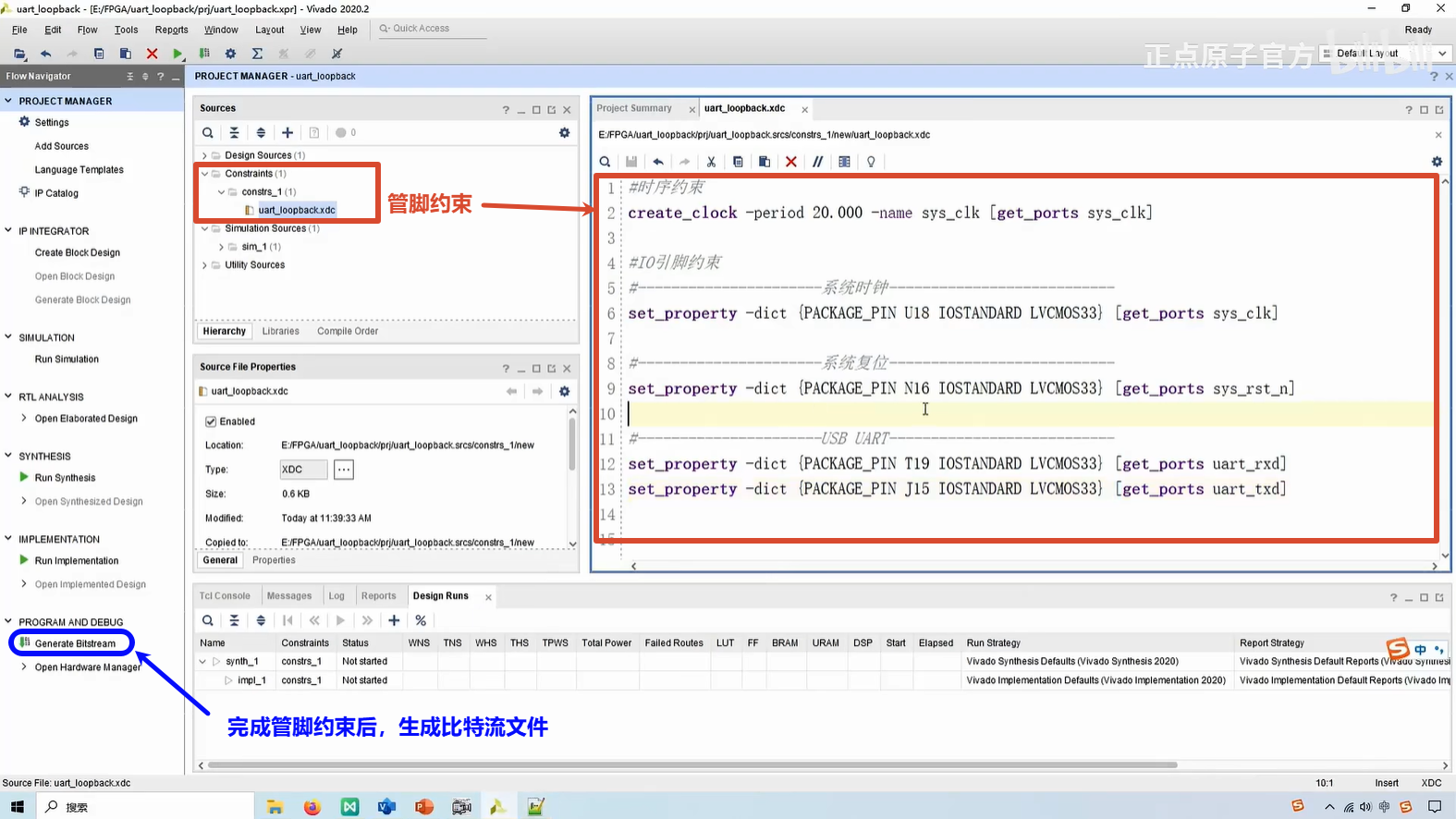Click the main toolbar Undo arrow

(45, 54)
